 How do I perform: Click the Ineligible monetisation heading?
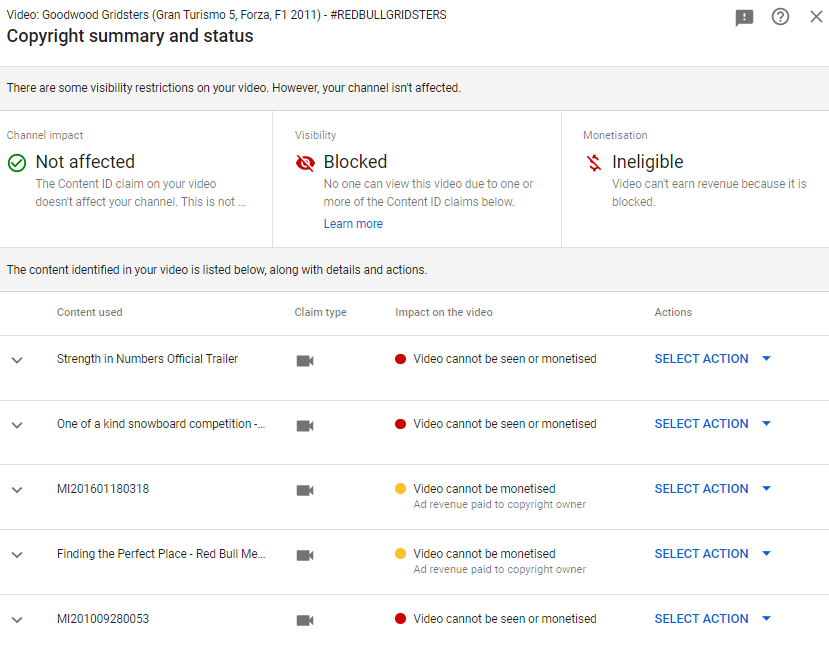[x=648, y=162]
